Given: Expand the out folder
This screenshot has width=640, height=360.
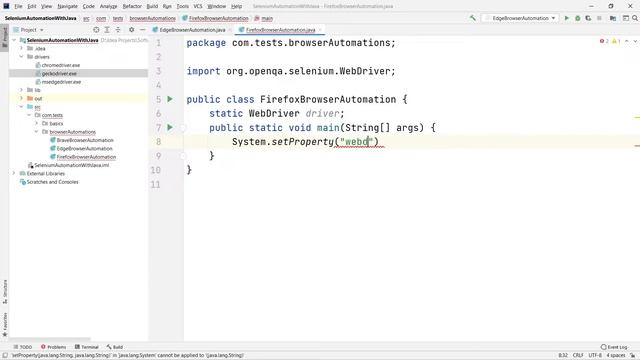Looking at the screenshot, I should coord(22,98).
